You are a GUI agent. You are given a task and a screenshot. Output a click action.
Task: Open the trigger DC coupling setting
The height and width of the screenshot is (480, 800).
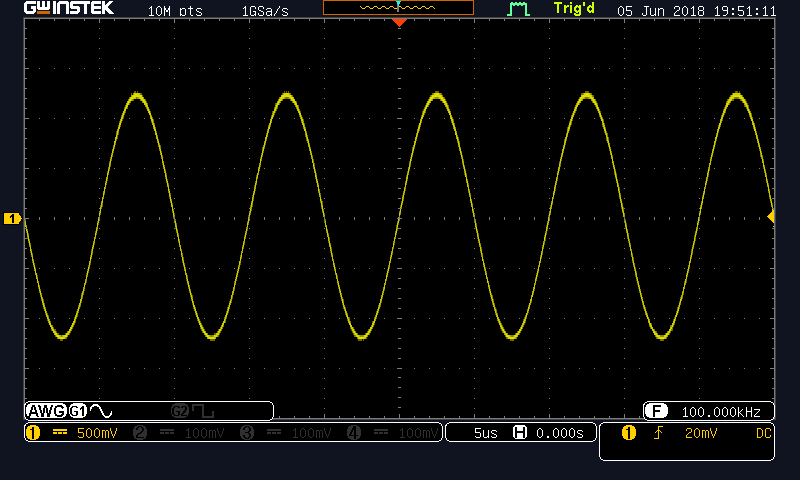763,433
